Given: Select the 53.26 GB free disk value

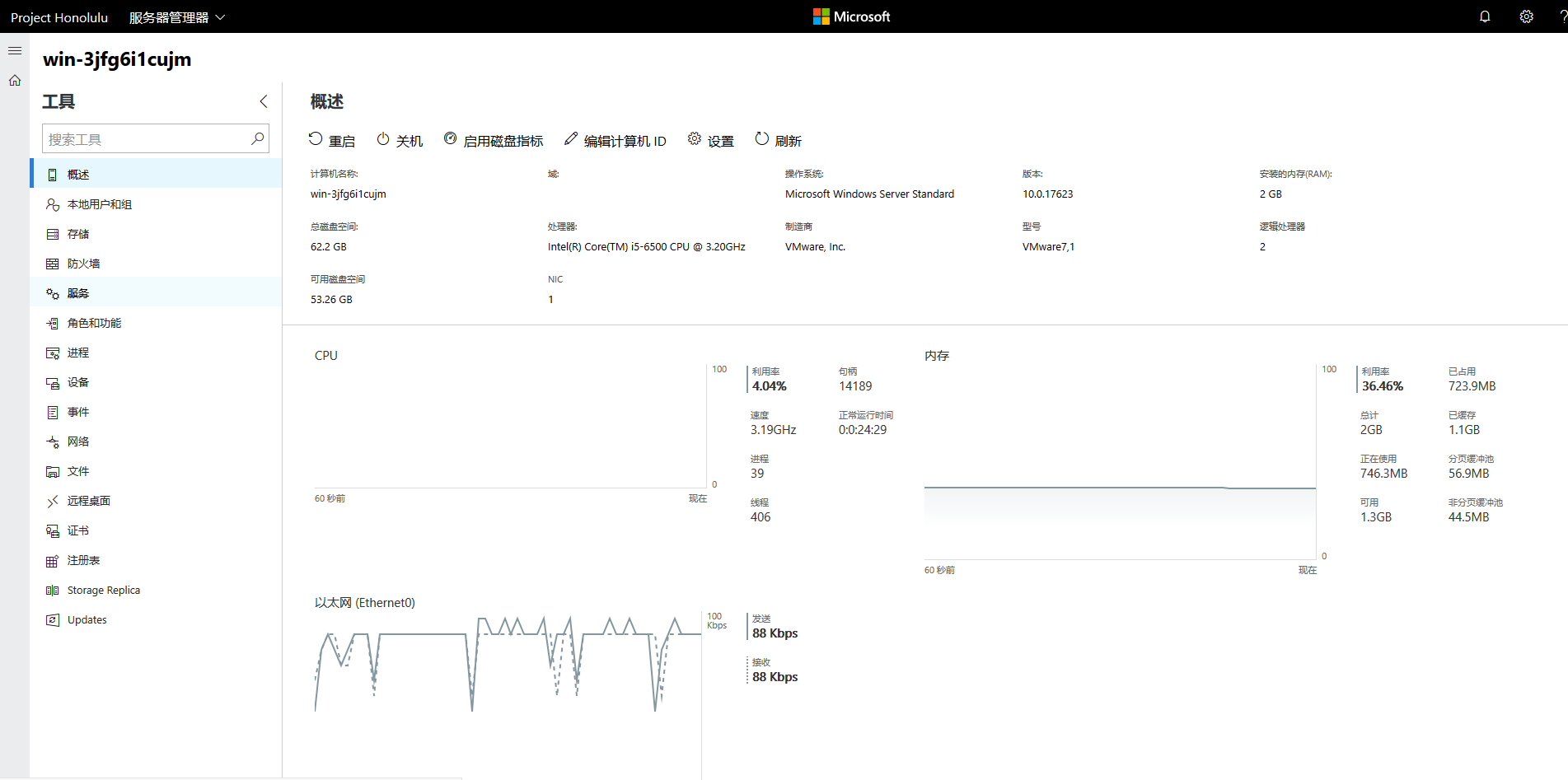Looking at the screenshot, I should pos(331,300).
